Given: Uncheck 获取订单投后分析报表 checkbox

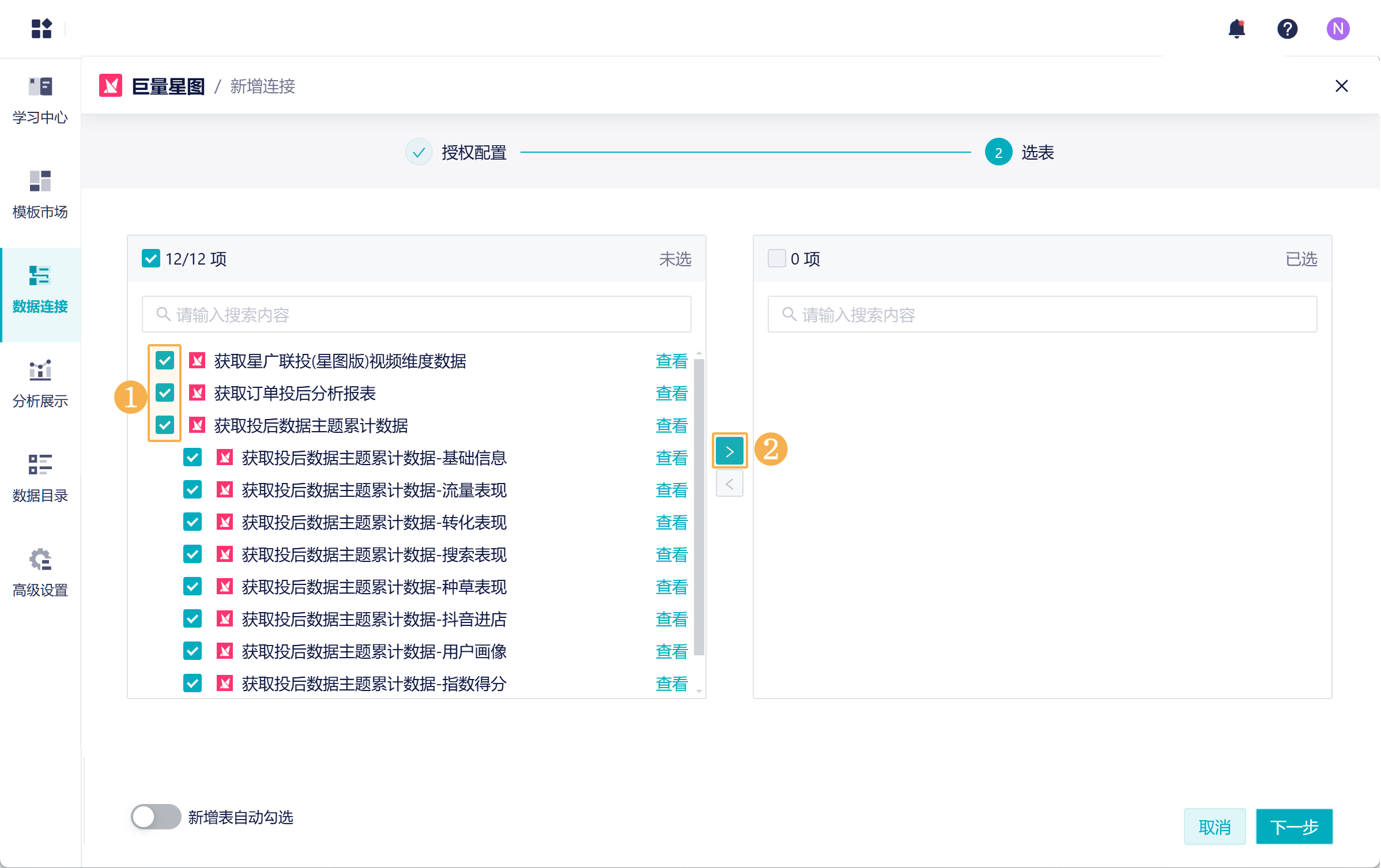Looking at the screenshot, I should tap(165, 393).
